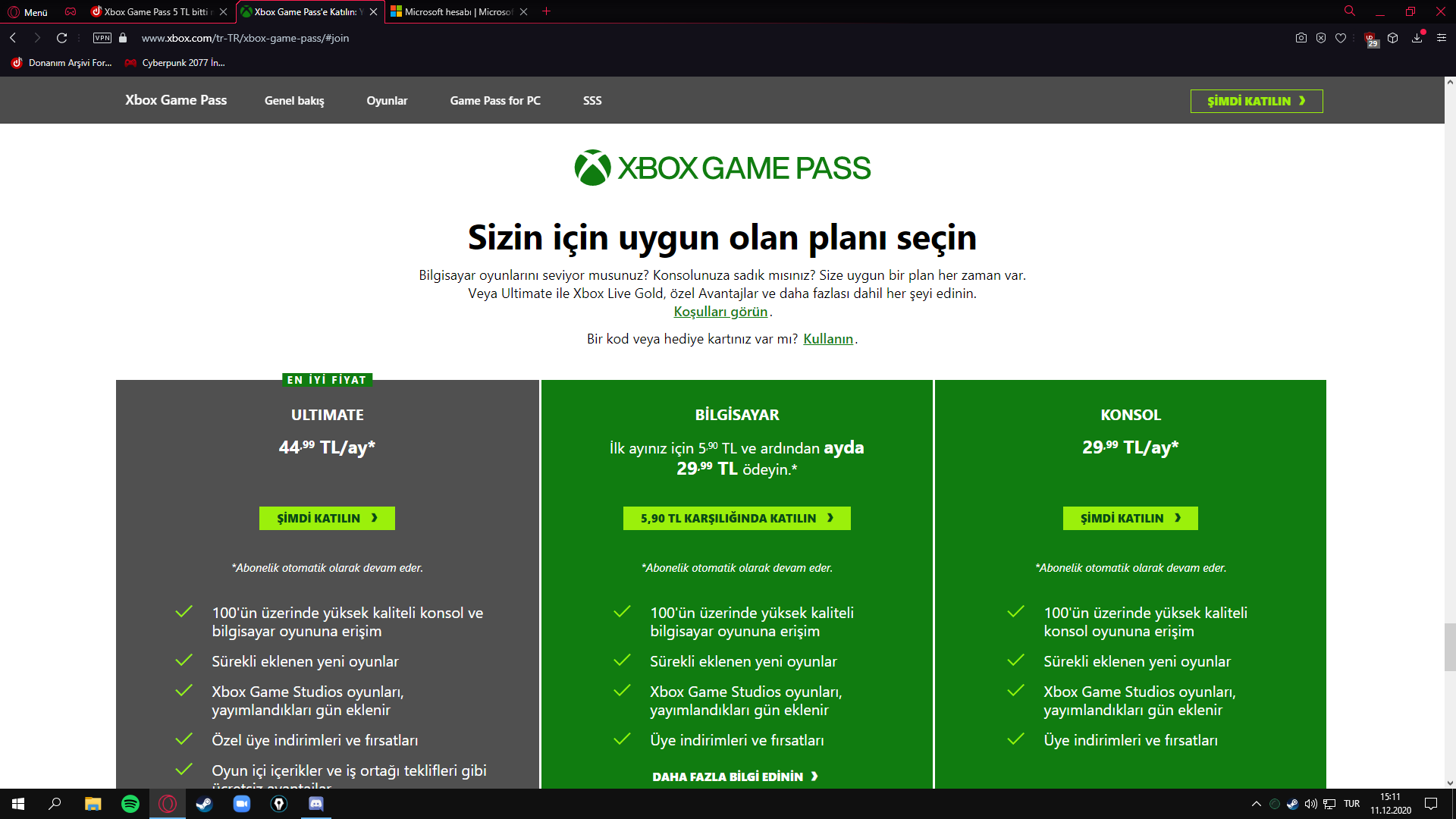View site security padlock info

[x=123, y=38]
